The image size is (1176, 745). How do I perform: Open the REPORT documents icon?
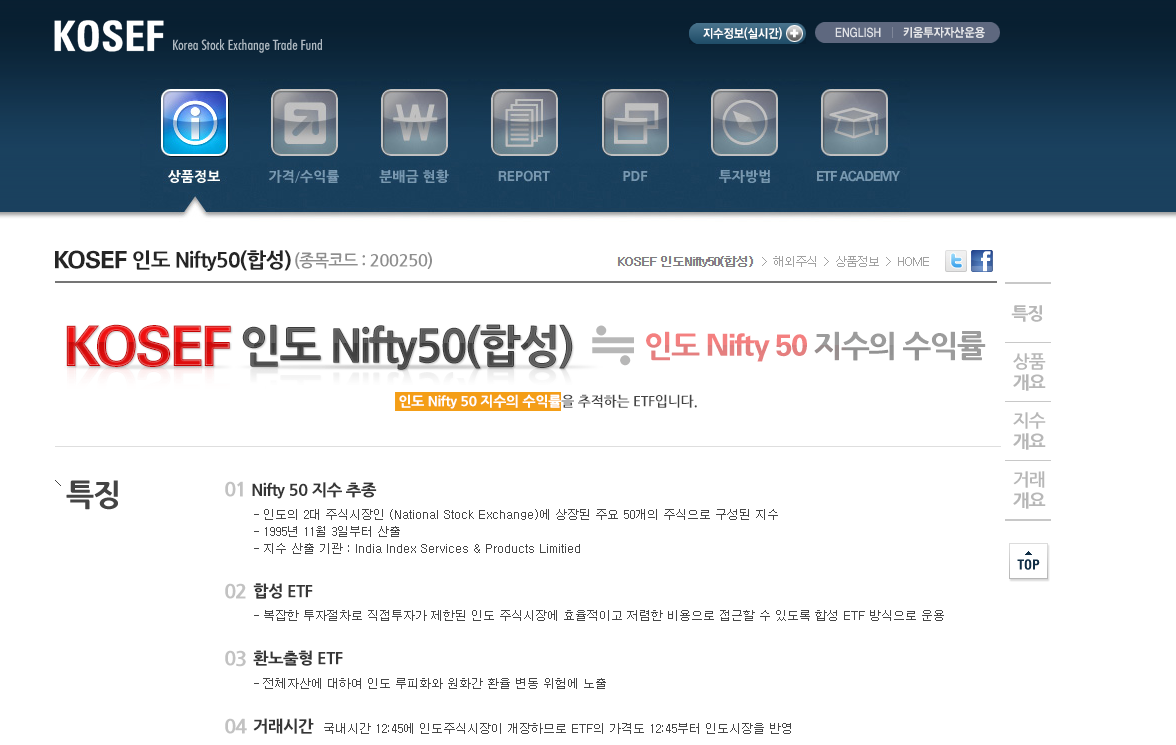524,122
